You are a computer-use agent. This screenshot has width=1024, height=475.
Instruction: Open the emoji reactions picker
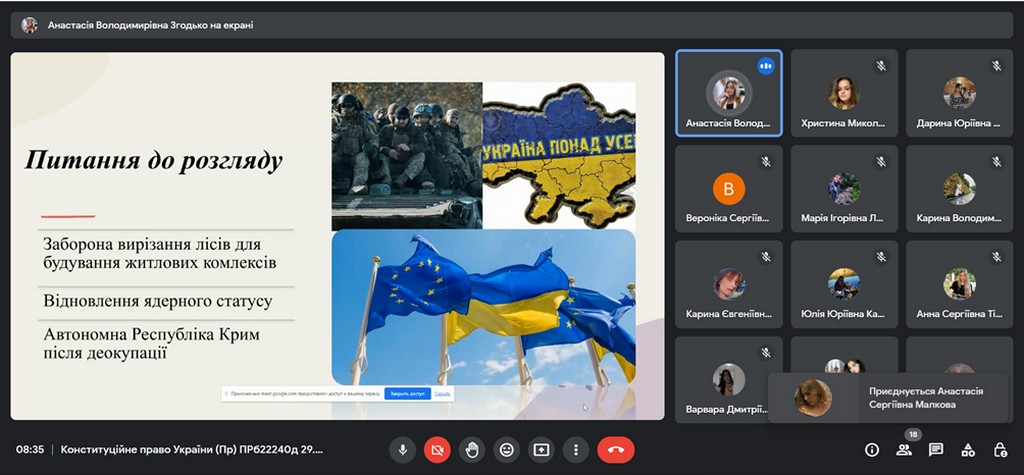coord(507,450)
